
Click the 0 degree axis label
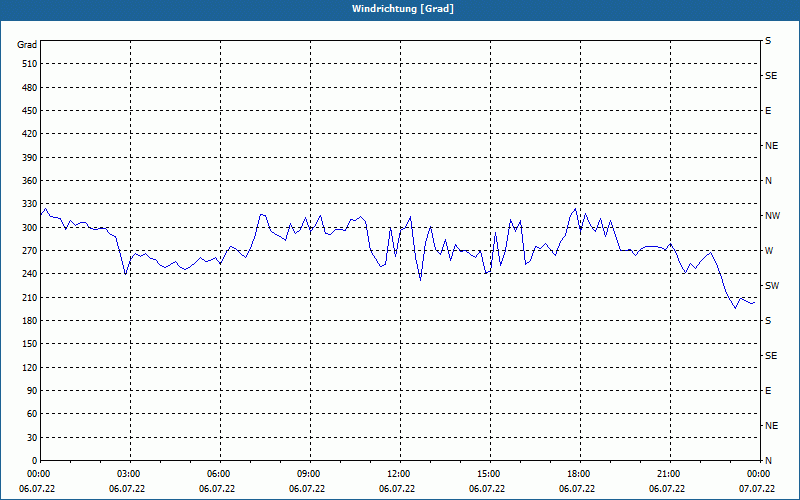click(x=35, y=461)
